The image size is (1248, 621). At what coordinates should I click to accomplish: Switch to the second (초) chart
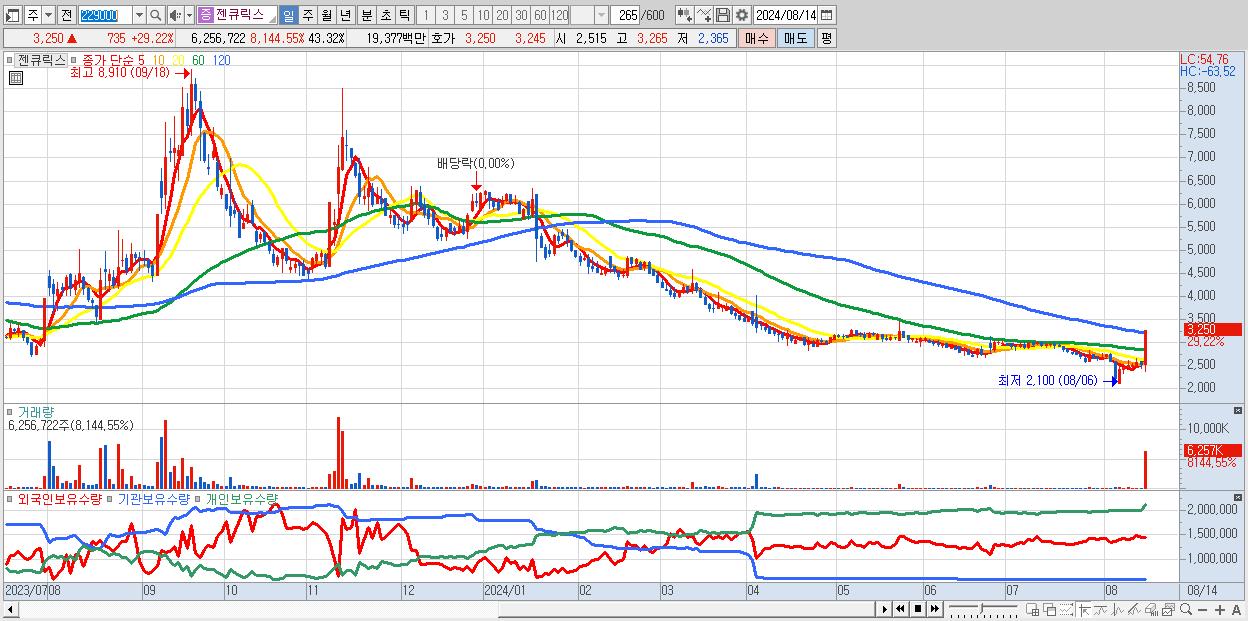(x=385, y=15)
